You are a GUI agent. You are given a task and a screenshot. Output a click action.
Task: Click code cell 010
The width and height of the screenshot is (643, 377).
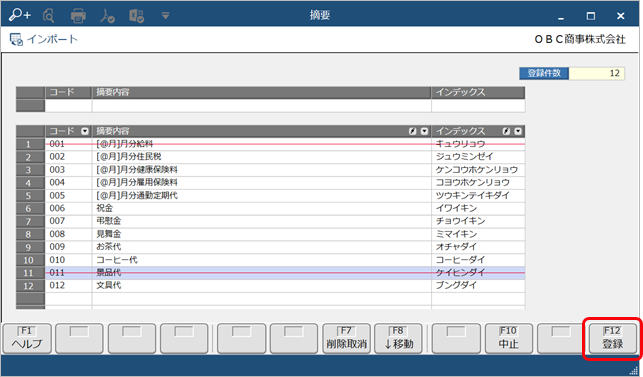(68, 260)
